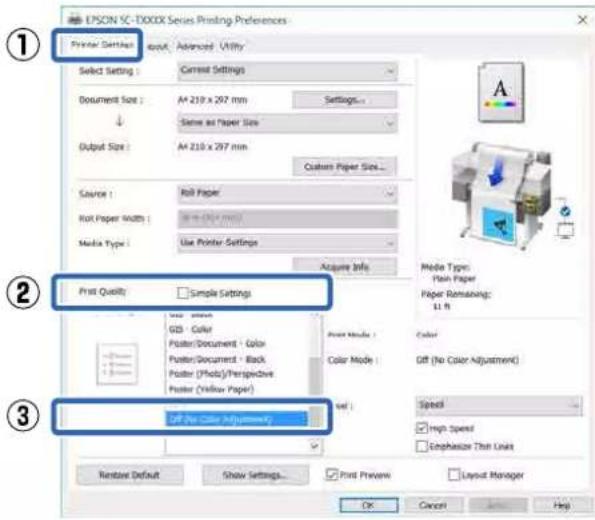Open the Printer Settings tab
The width and height of the screenshot is (595, 520).
(102, 45)
